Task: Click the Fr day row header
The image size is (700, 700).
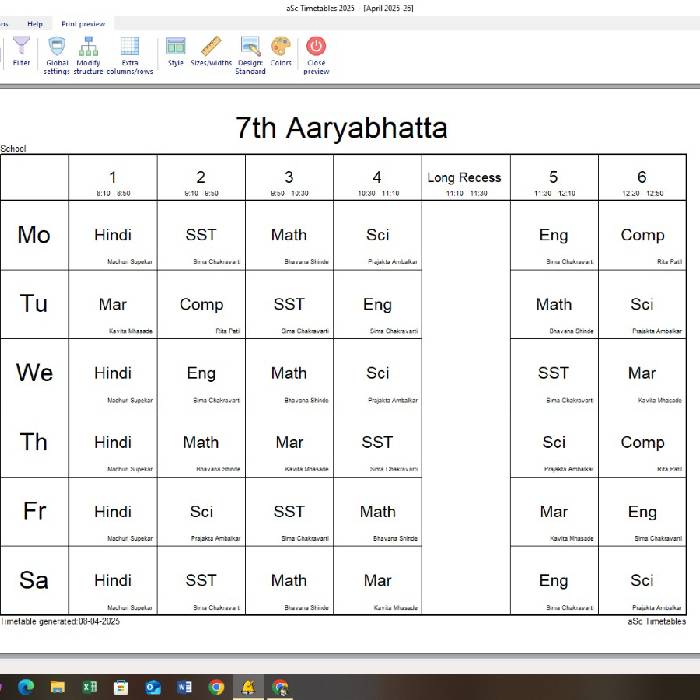Action: point(34,512)
